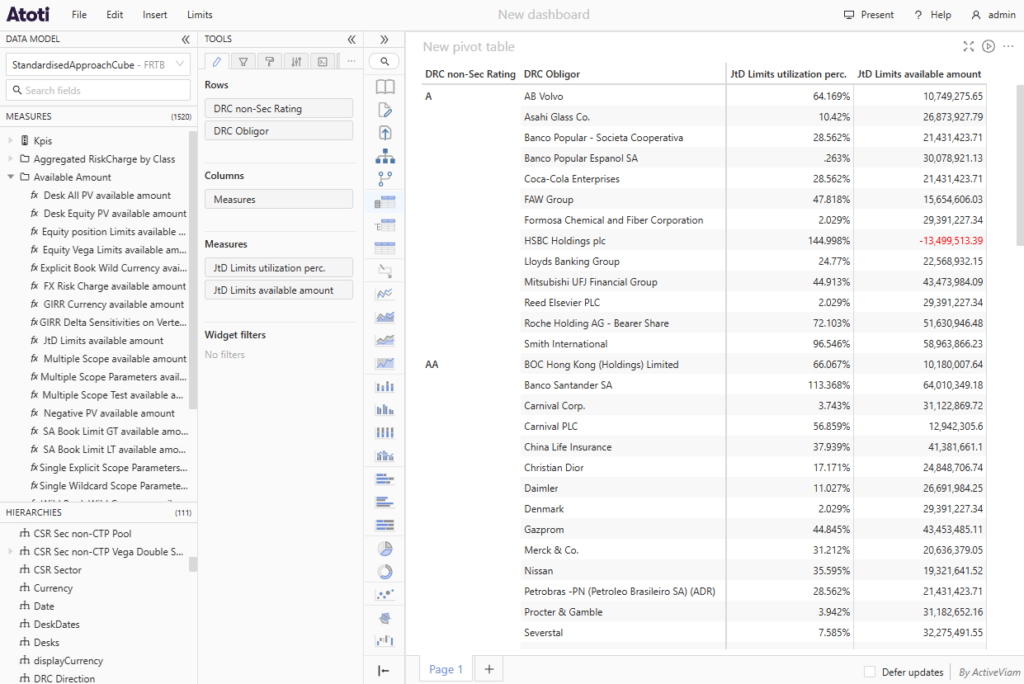Select the branch-nodes widget icon
This screenshot has width=1024, height=684.
click(x=385, y=178)
